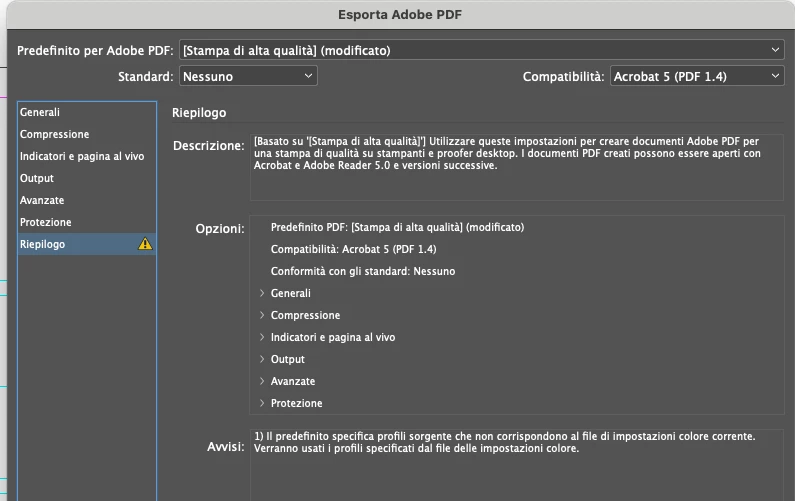This screenshot has height=501, width=795.
Task: Open the Compatibilità dropdown Acrobat 5
Action: click(697, 77)
